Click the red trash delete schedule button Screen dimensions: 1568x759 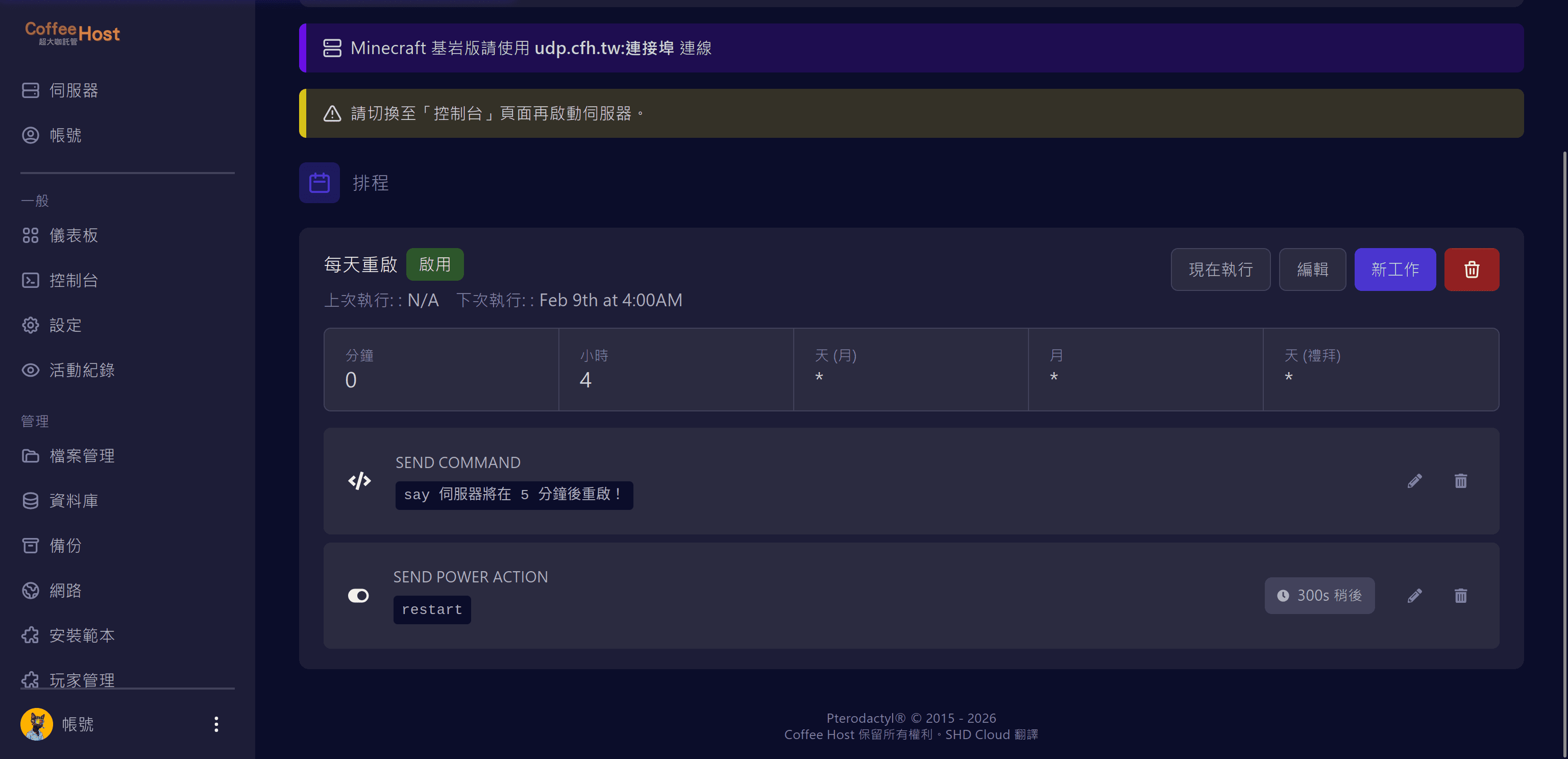tap(1471, 269)
